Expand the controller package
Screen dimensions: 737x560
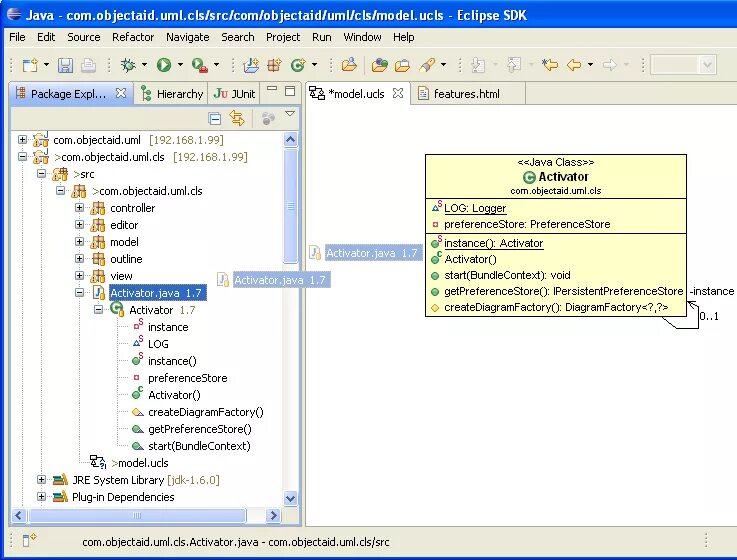click(x=79, y=207)
